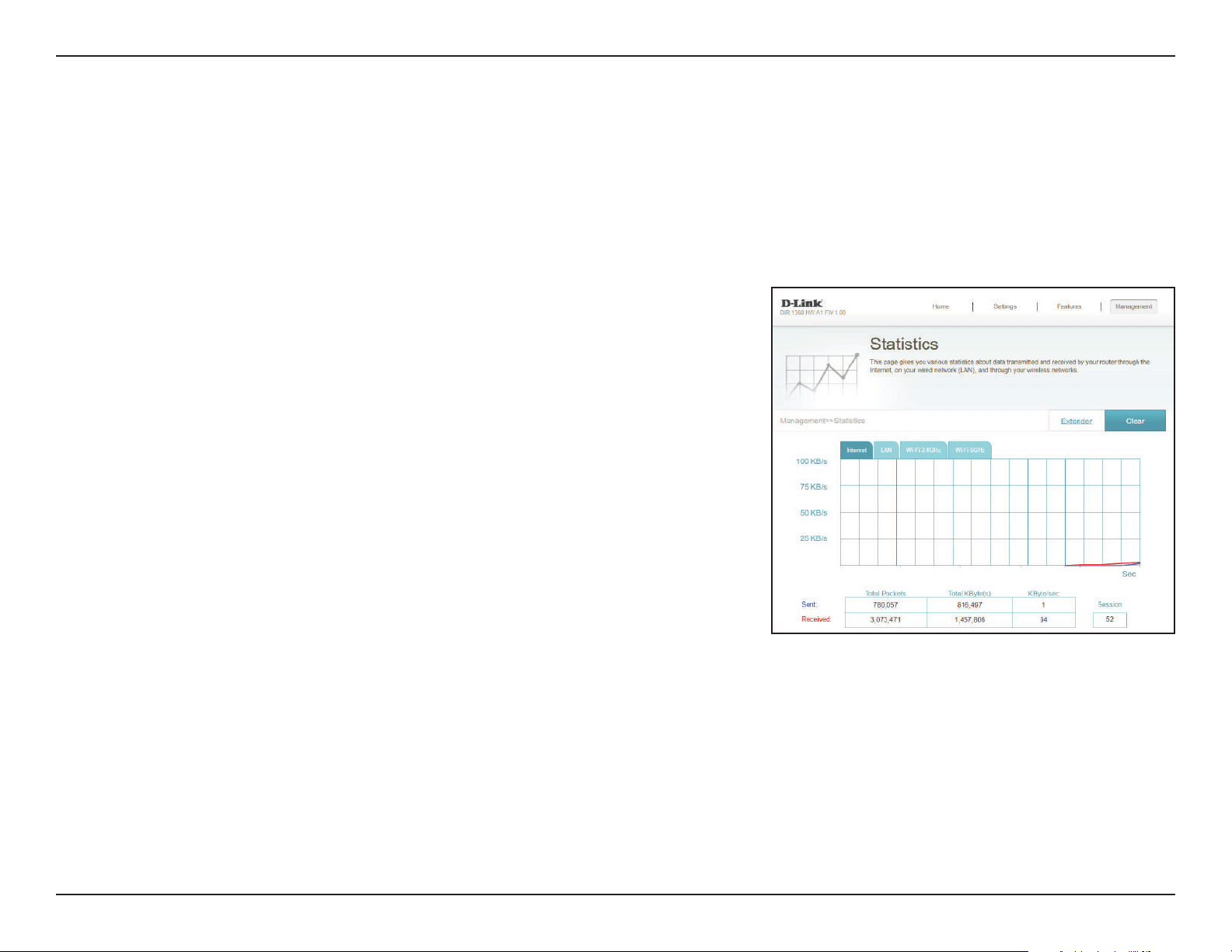The height and width of the screenshot is (952, 1232).
Task: Click the KByte/sec column header
Action: click(1043, 593)
